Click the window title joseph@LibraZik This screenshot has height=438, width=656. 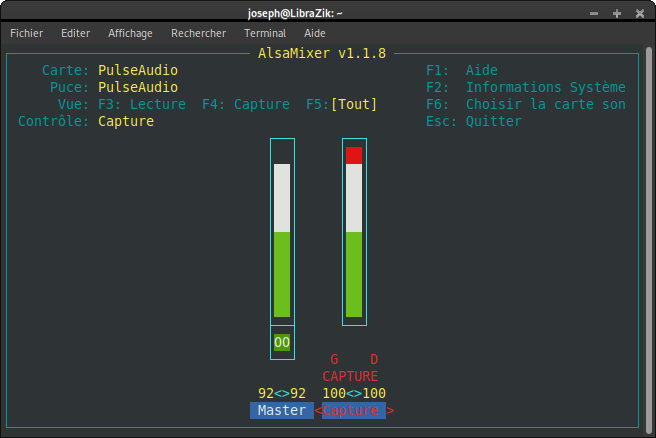tap(295, 13)
